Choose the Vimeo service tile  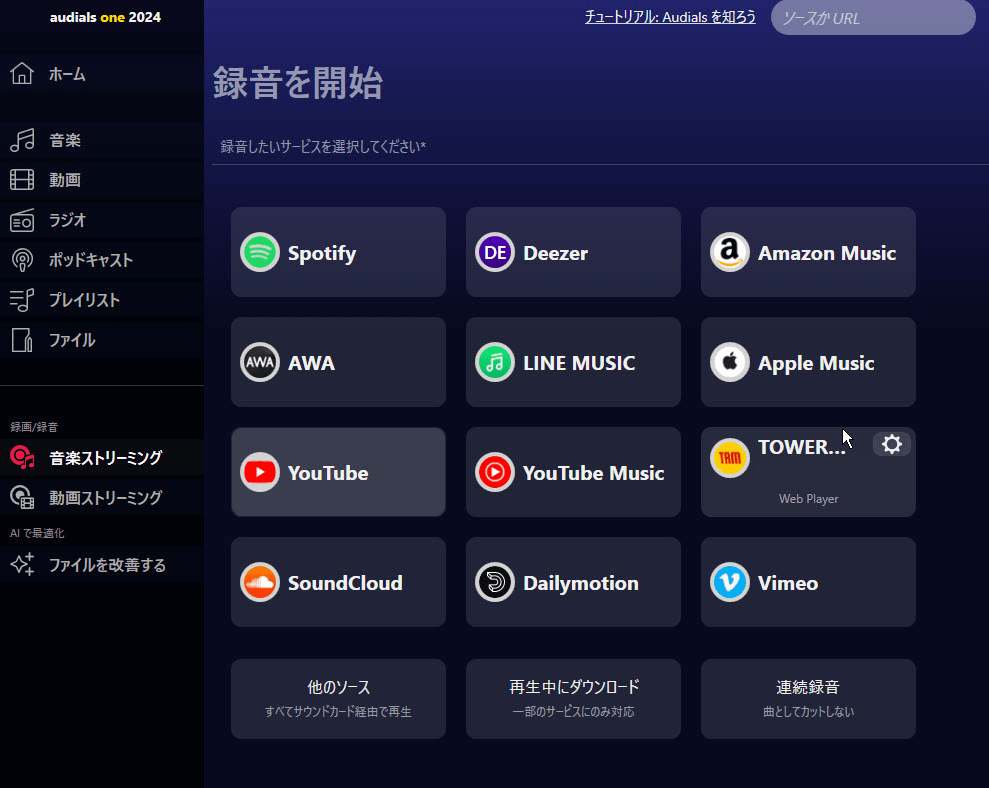808,582
